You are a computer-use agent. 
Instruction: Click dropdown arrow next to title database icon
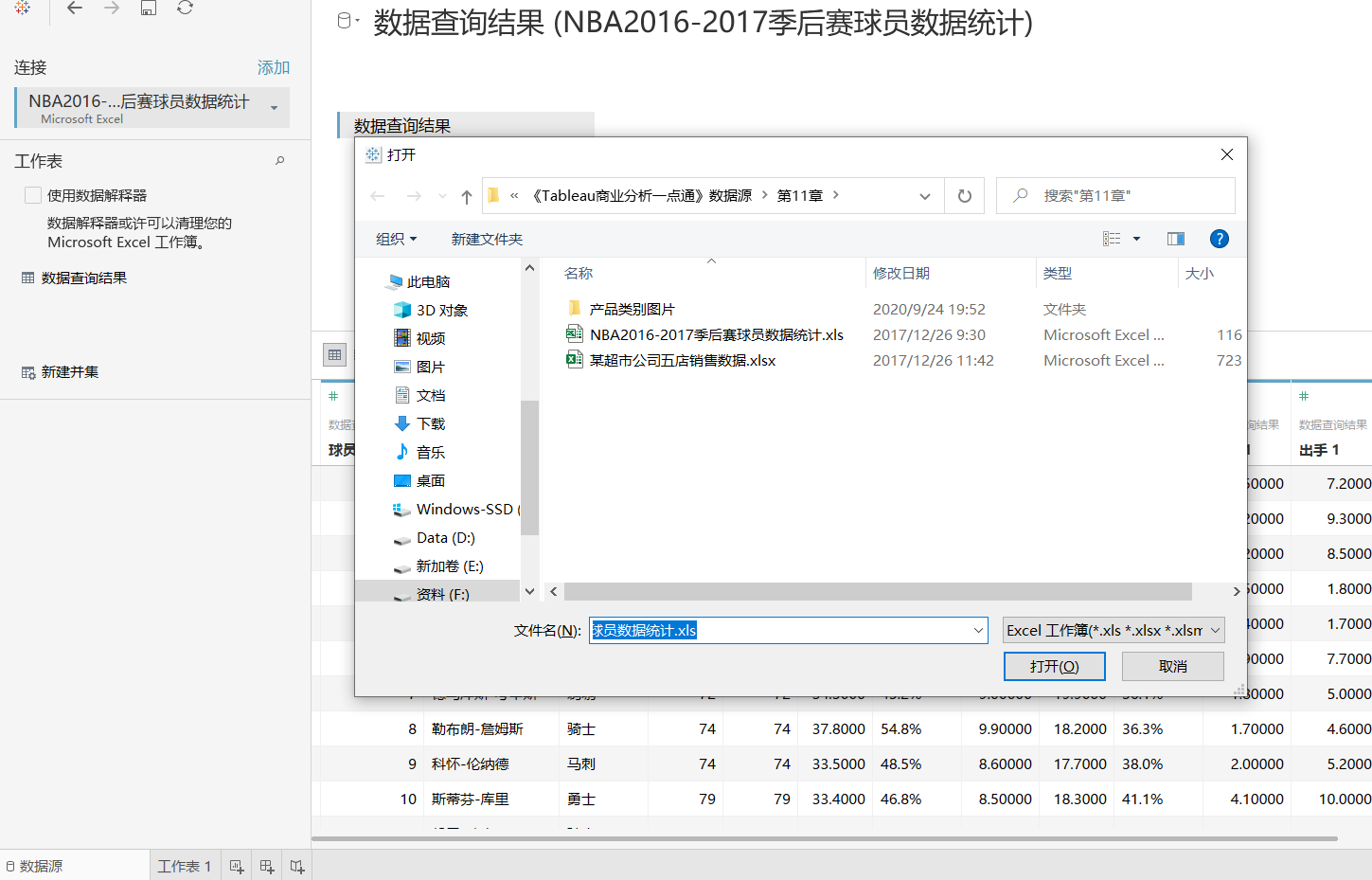tap(357, 21)
